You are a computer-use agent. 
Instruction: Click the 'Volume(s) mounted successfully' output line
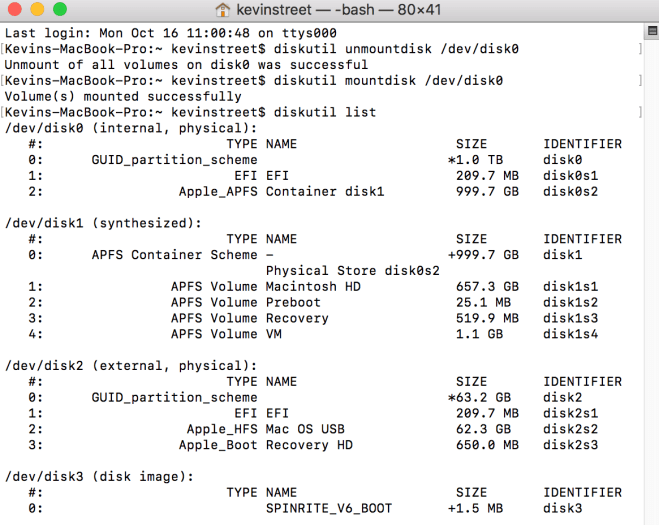coord(122,96)
